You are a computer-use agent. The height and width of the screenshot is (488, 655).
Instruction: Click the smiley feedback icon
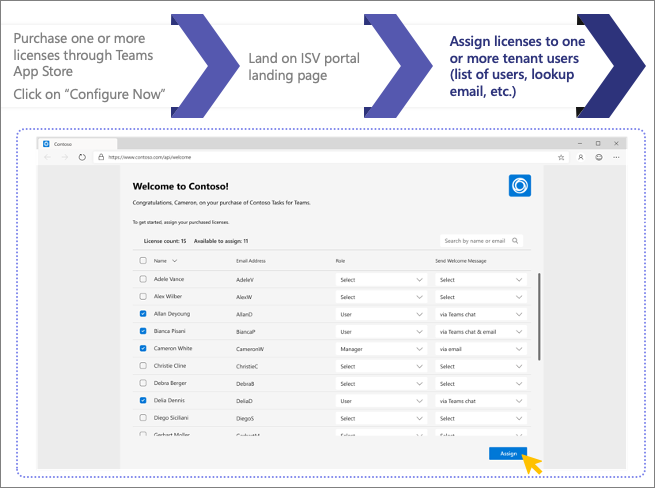[599, 157]
